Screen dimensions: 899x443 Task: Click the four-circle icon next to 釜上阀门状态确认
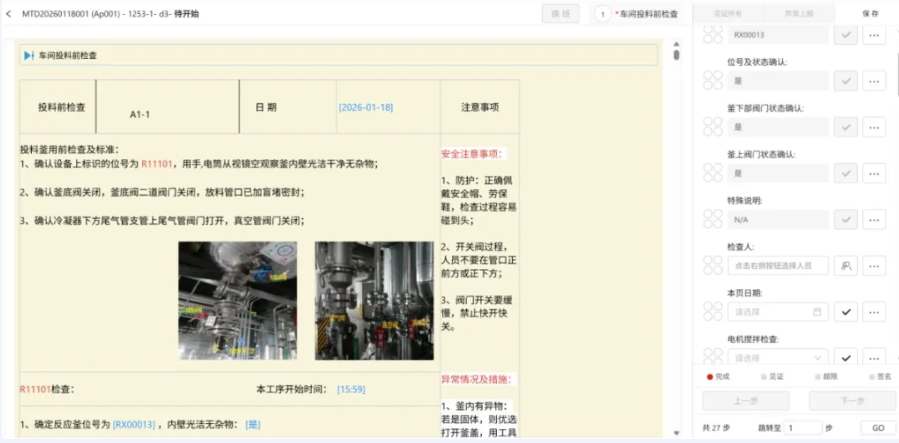[712, 173]
